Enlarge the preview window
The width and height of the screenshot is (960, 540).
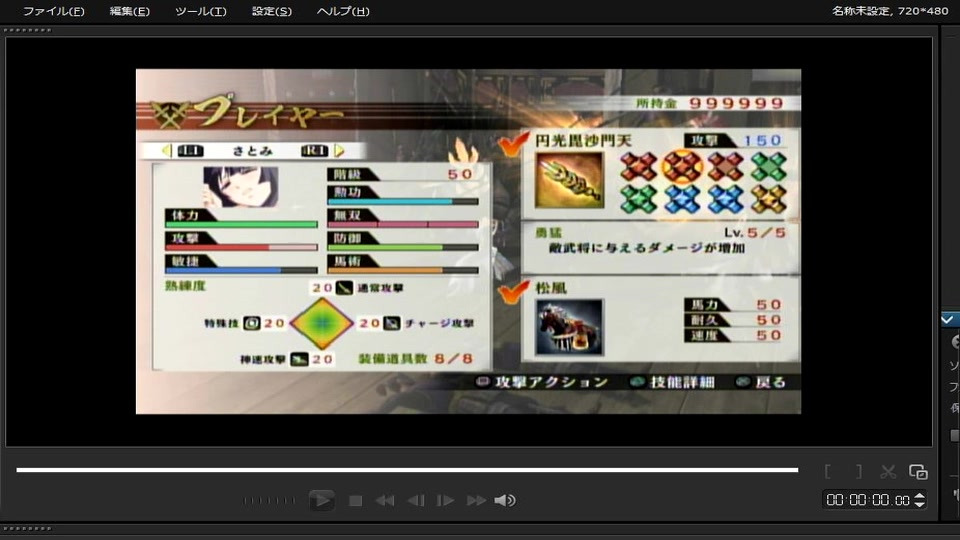[918, 471]
